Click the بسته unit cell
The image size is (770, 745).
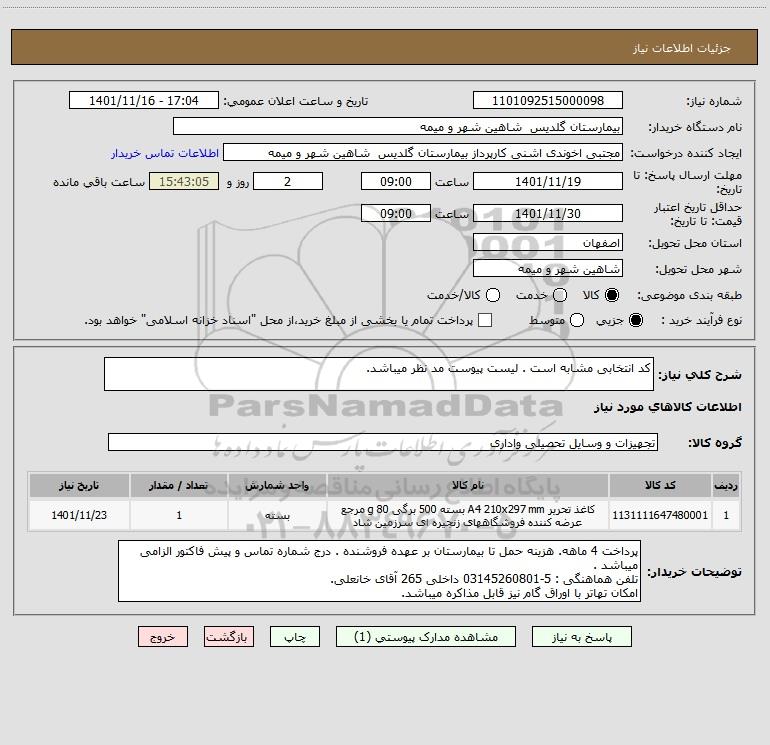[x=277, y=515]
